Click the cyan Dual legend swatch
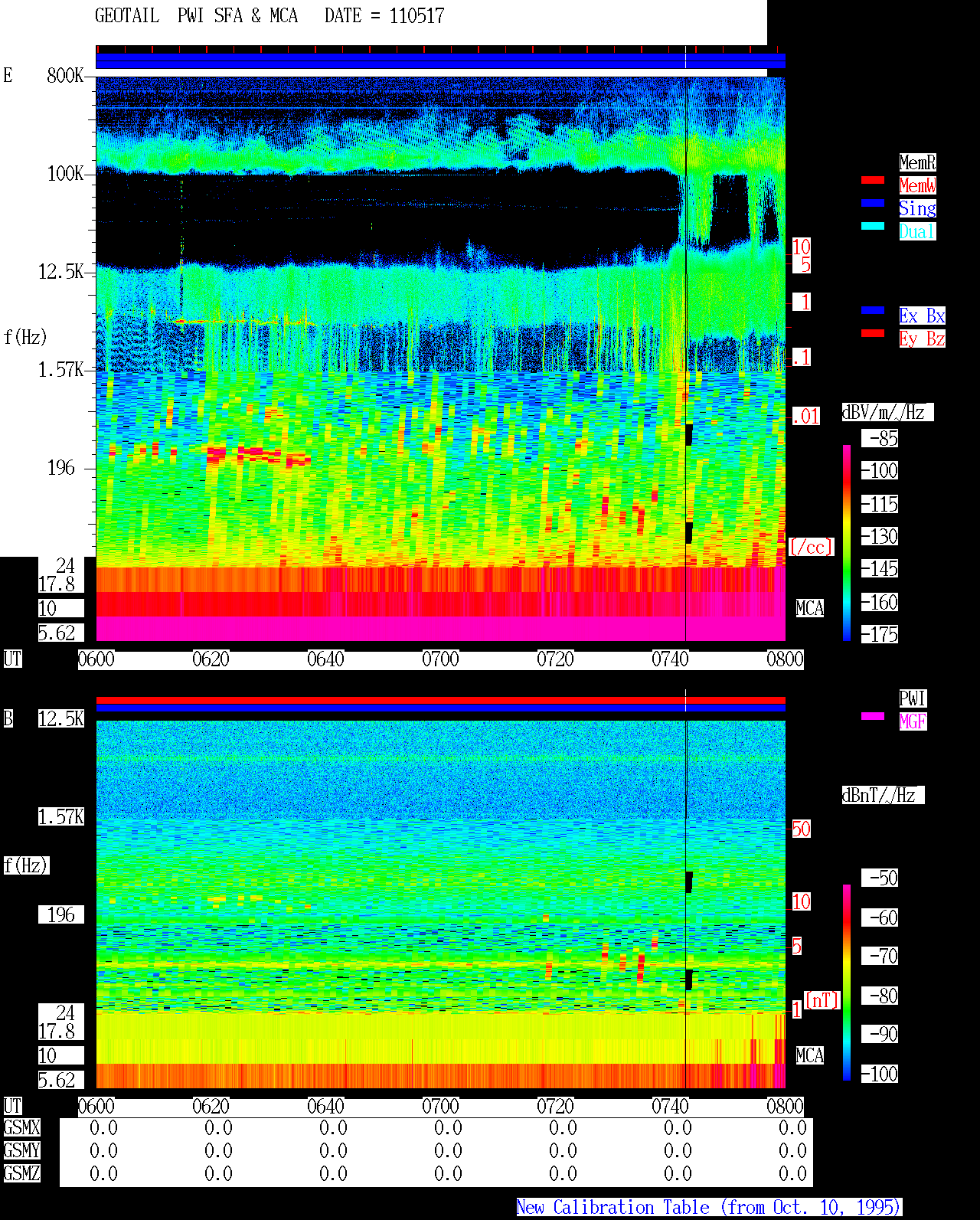The height and width of the screenshot is (1220, 980). (873, 226)
